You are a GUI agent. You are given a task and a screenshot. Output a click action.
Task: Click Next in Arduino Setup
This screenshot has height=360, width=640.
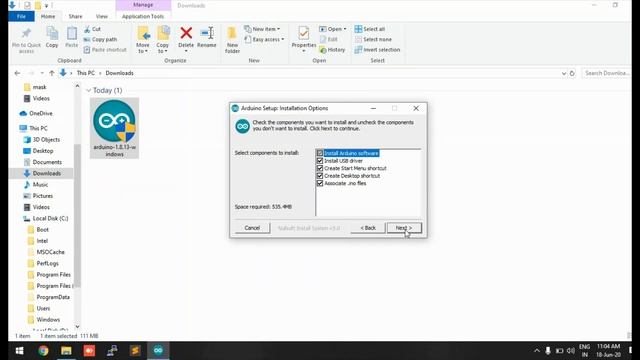(404, 228)
